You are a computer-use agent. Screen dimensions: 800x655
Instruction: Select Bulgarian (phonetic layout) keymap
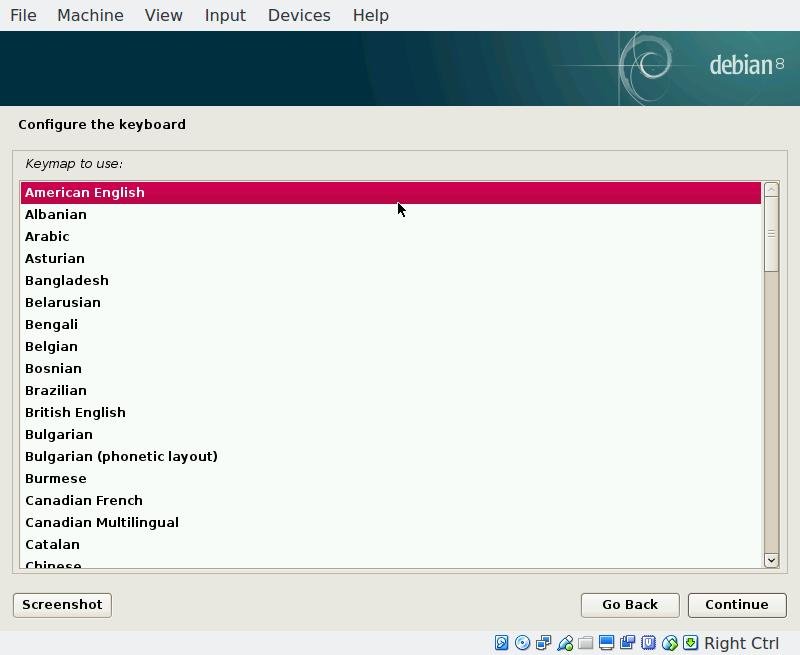tap(391, 456)
